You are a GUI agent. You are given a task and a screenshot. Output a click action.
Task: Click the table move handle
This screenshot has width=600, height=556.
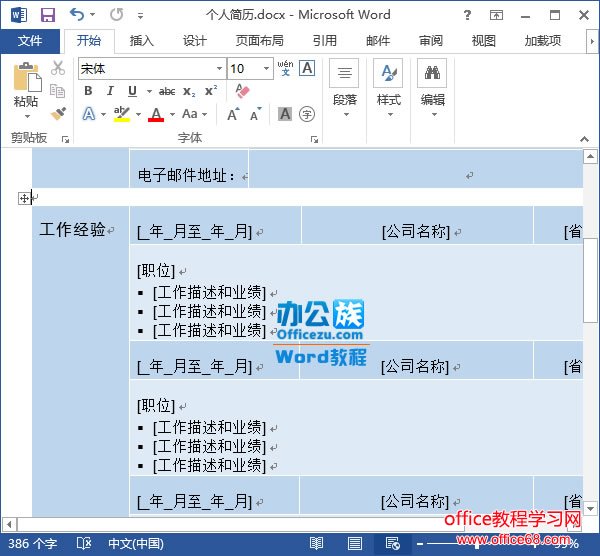click(x=24, y=198)
